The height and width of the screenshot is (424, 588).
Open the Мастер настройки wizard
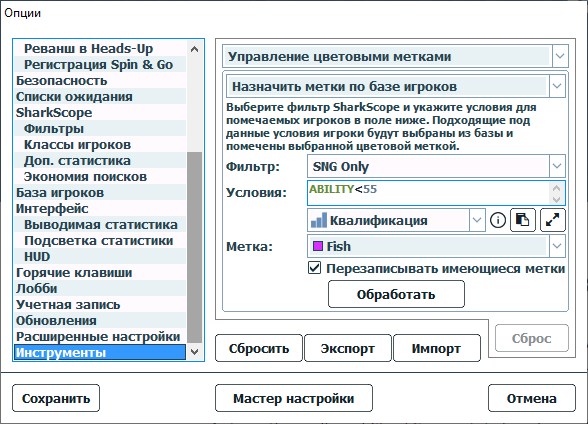tap(294, 398)
